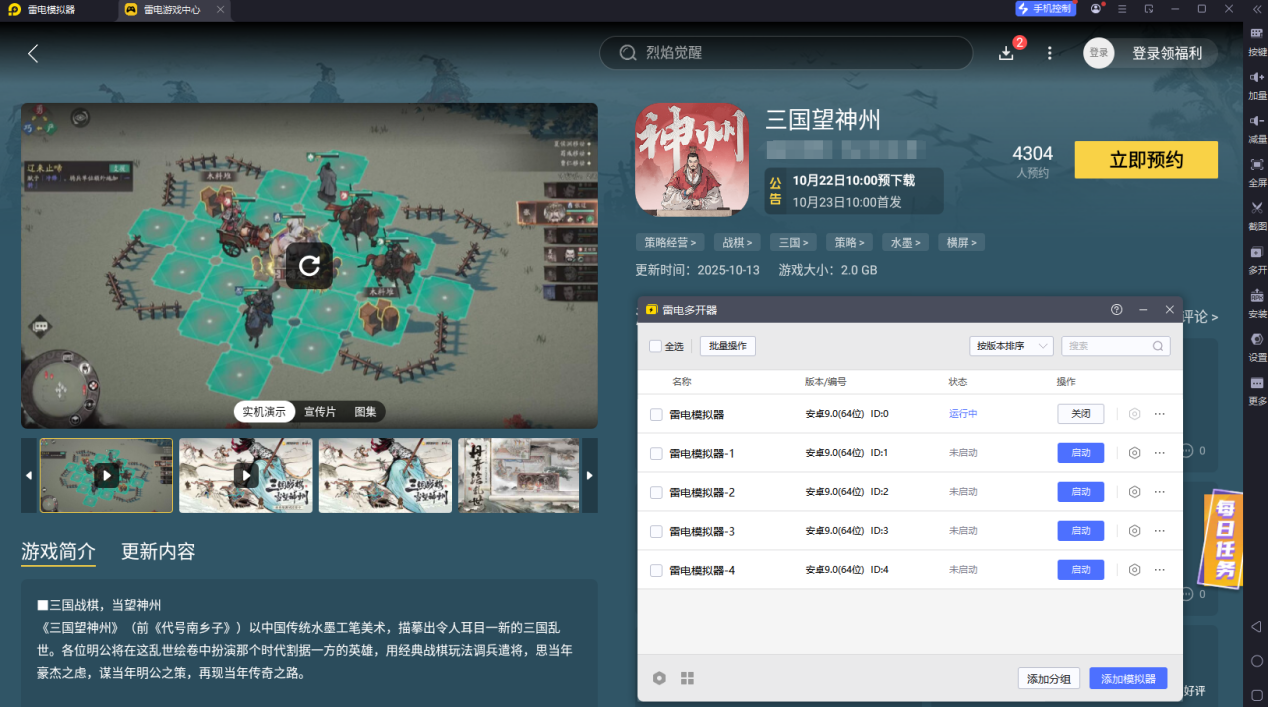Open the user account icon in title bar

coord(1097,9)
